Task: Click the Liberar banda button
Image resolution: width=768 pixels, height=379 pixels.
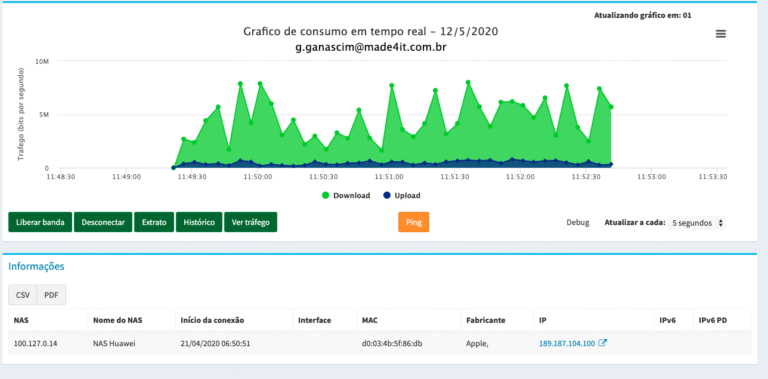Action: point(40,222)
